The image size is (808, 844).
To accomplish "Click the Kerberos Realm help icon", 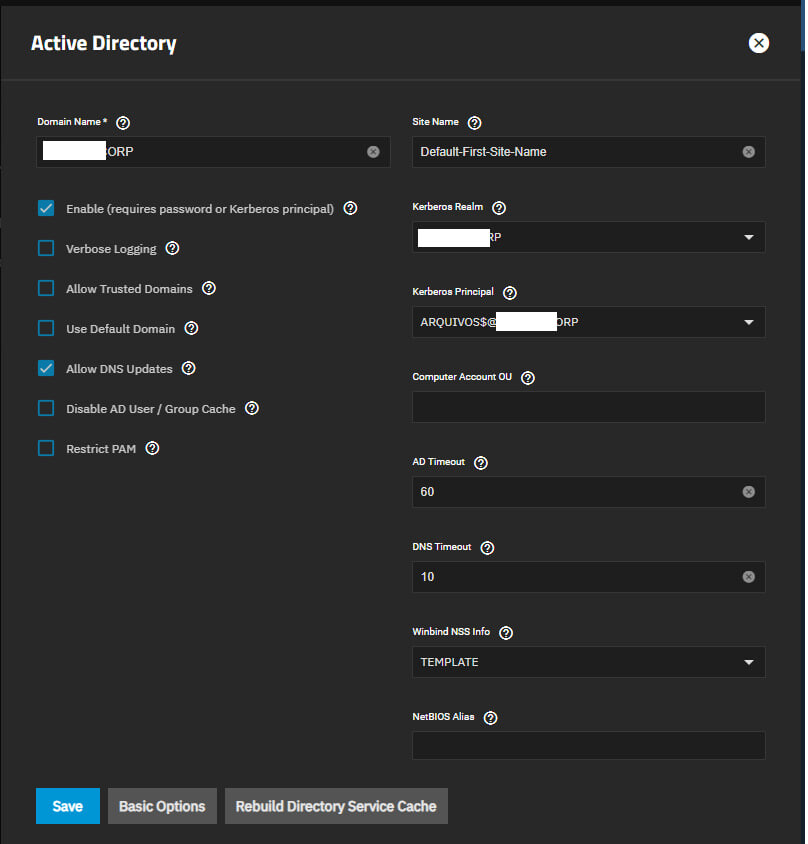I will (499, 208).
